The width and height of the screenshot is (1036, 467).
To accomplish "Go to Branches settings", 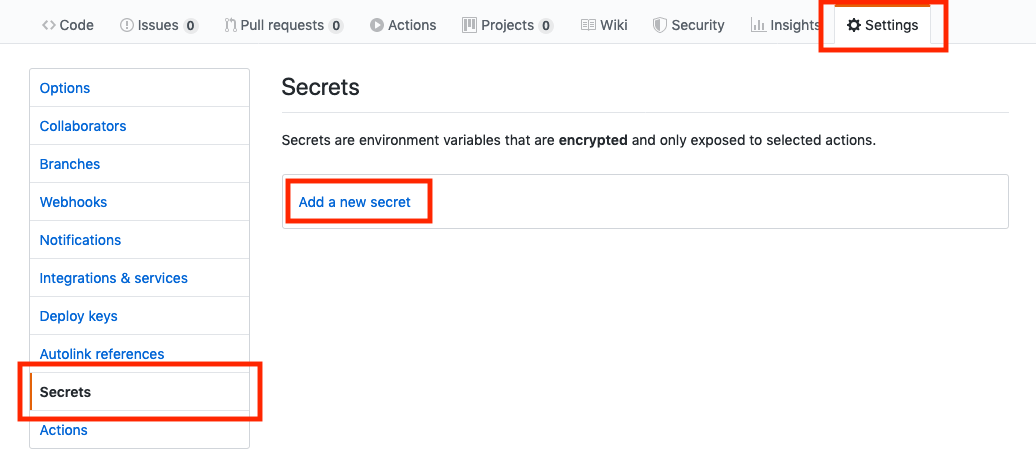I will click(x=139, y=164).
